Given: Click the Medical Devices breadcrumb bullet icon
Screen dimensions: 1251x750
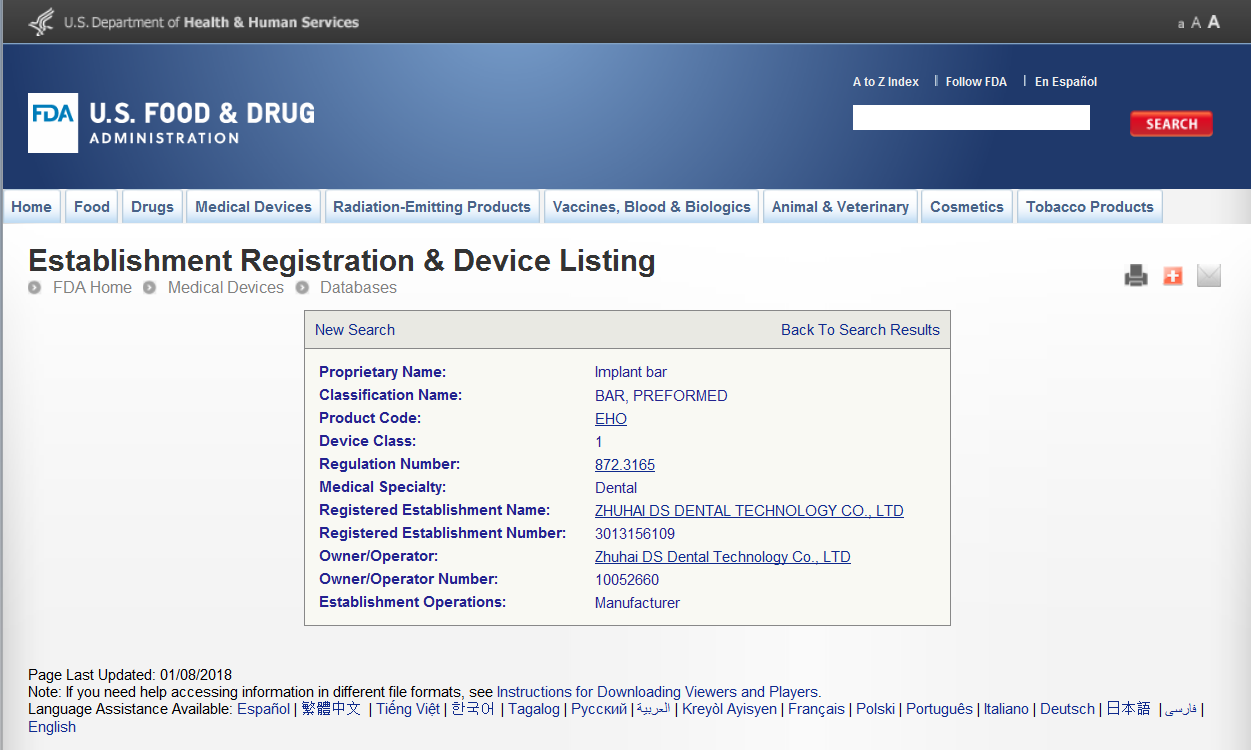Looking at the screenshot, I should 149,288.
